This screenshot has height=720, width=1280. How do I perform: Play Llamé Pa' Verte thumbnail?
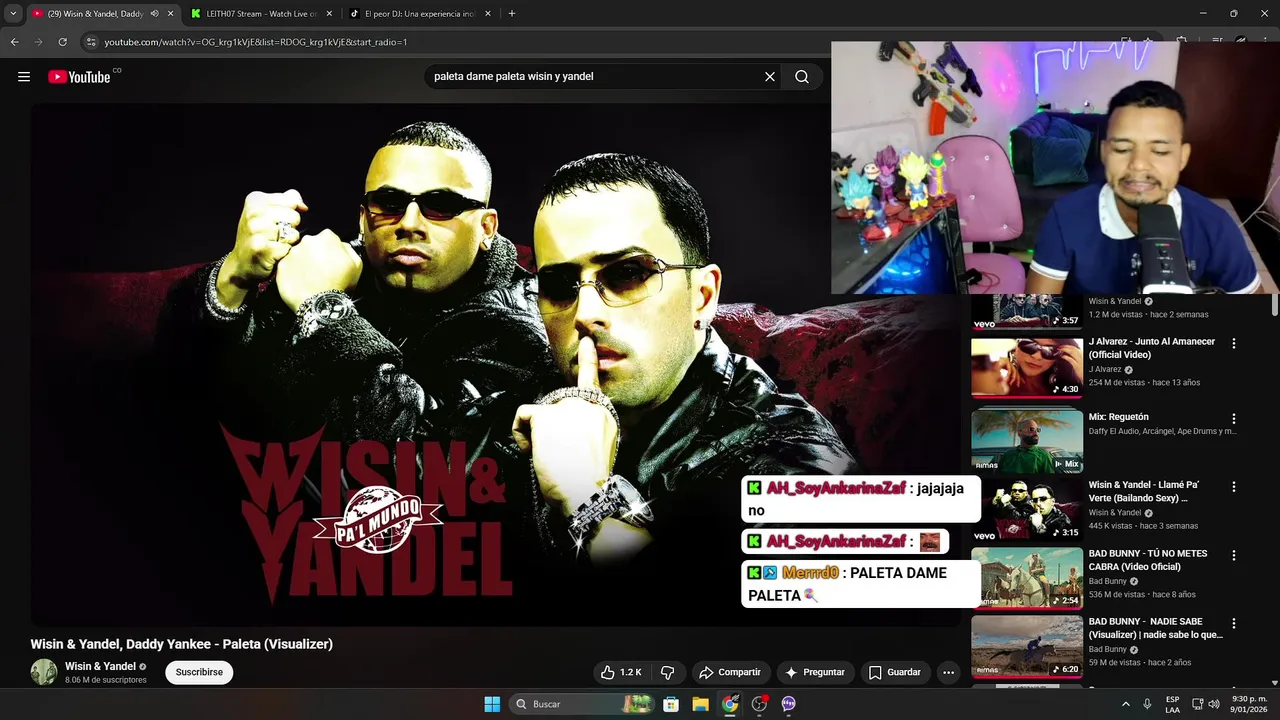1027,511
